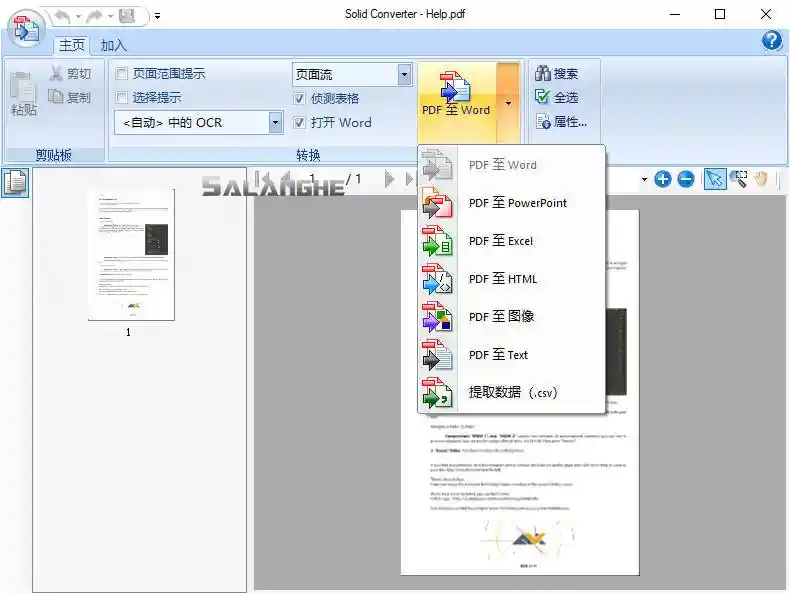Select PDF 至 Text menu item

[x=511, y=355]
